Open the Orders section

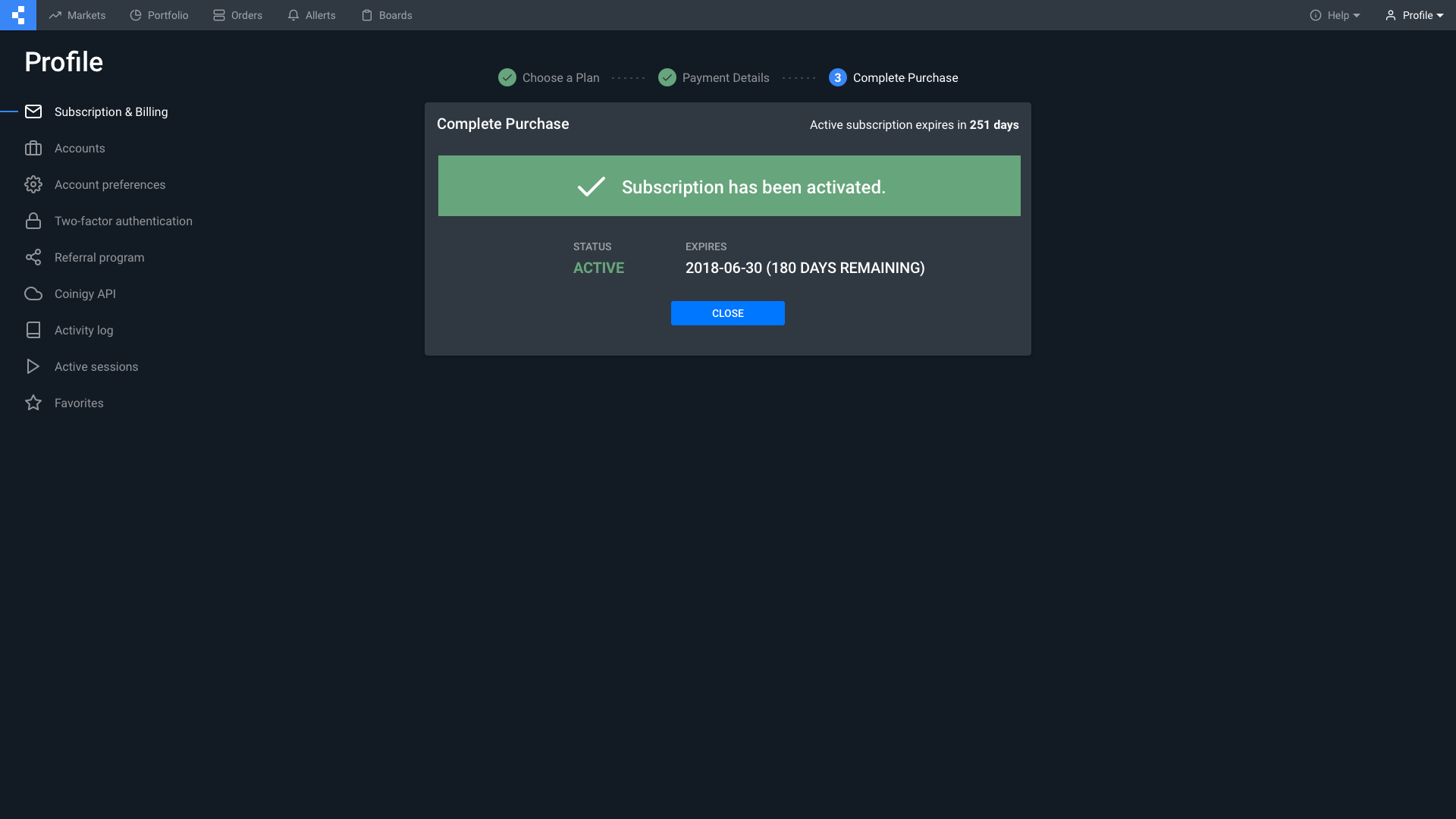click(238, 15)
